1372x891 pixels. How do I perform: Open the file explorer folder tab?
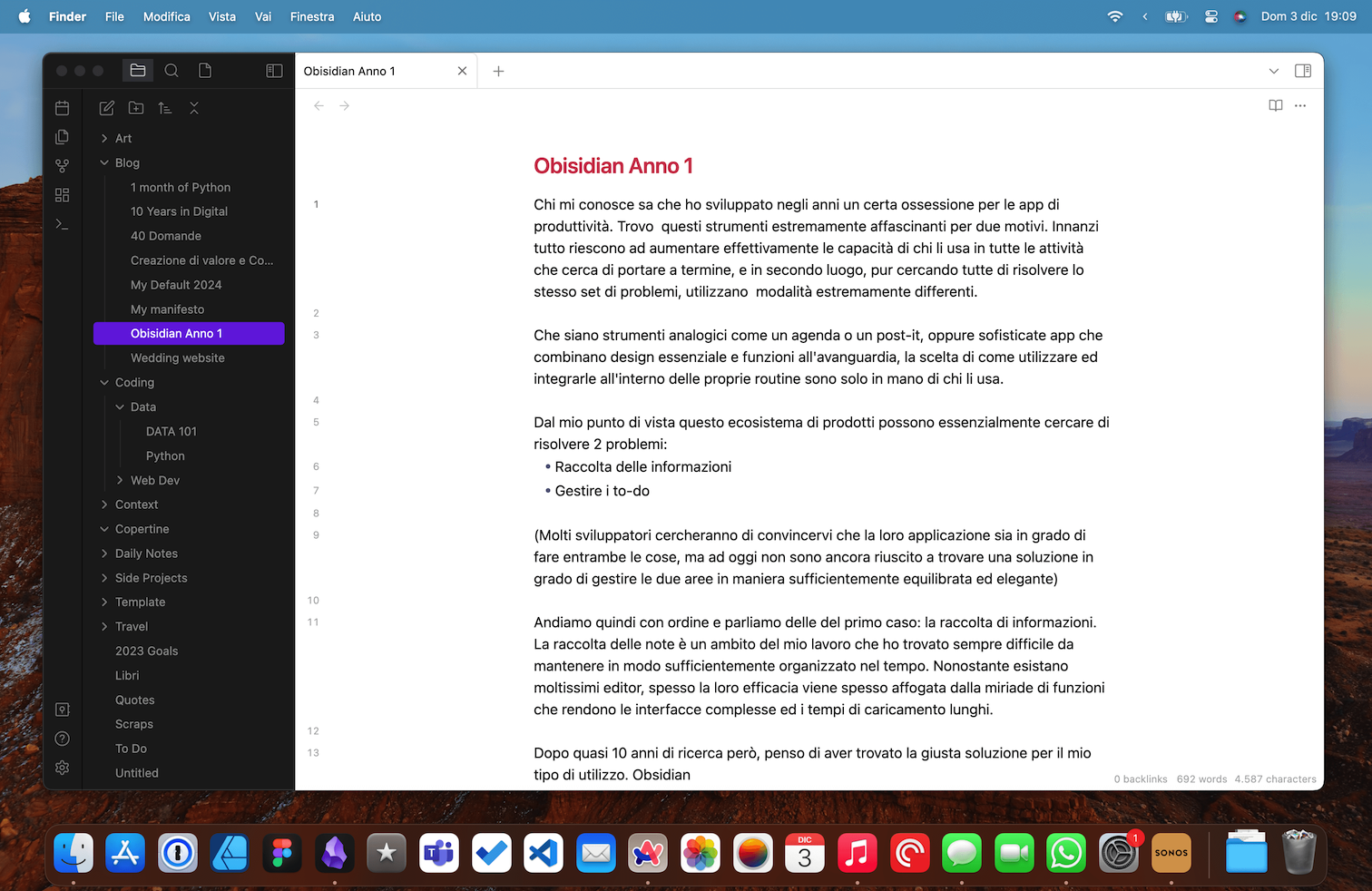(138, 71)
